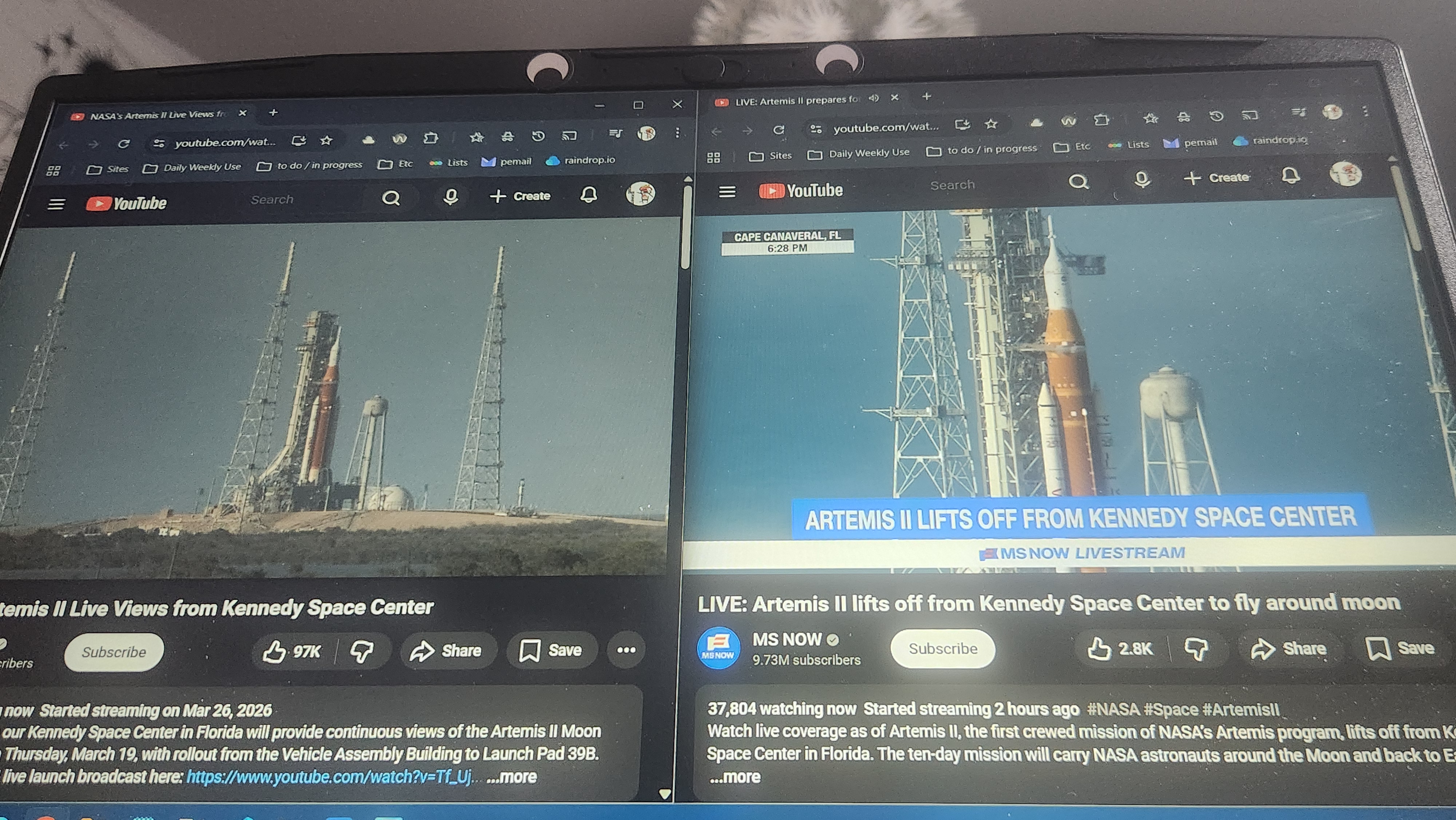Open more actions ellipsis in left window

tap(626, 650)
